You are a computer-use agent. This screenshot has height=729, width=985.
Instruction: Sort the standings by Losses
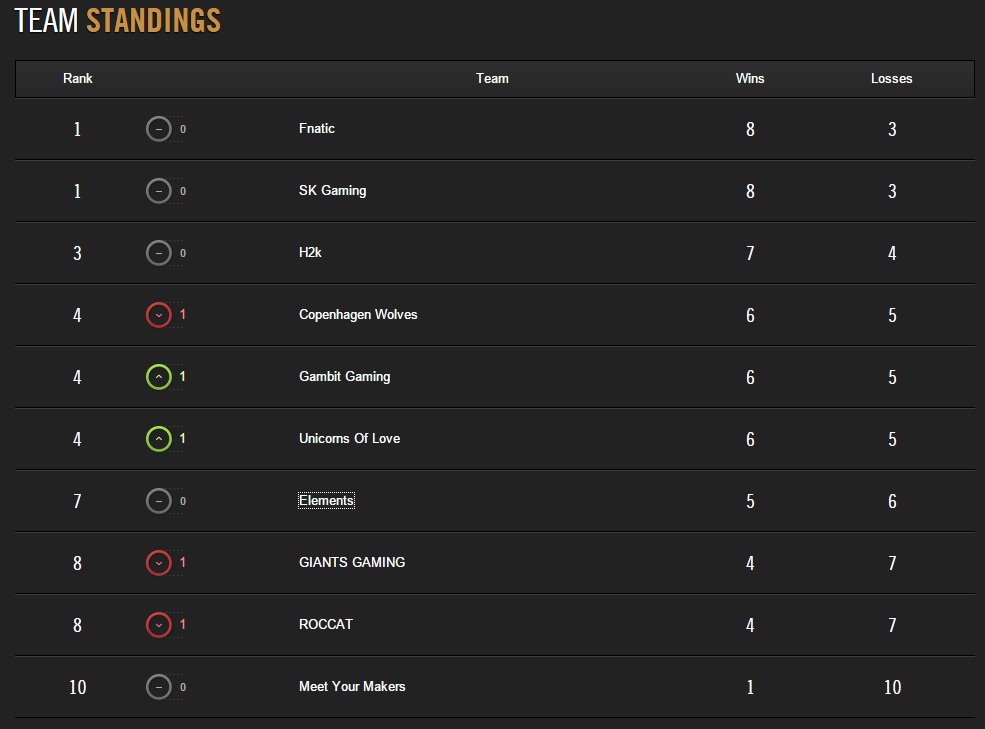[891, 78]
